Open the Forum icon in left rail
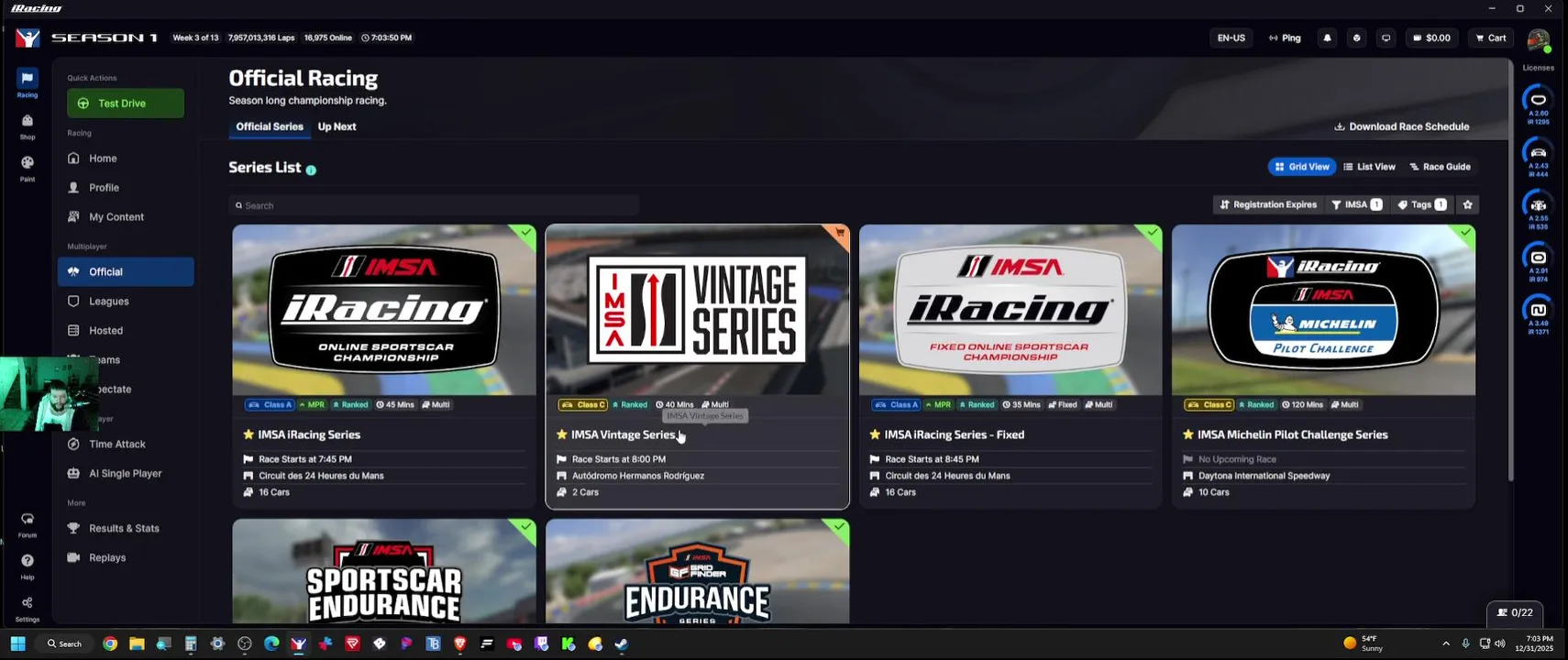 pyautogui.click(x=28, y=524)
